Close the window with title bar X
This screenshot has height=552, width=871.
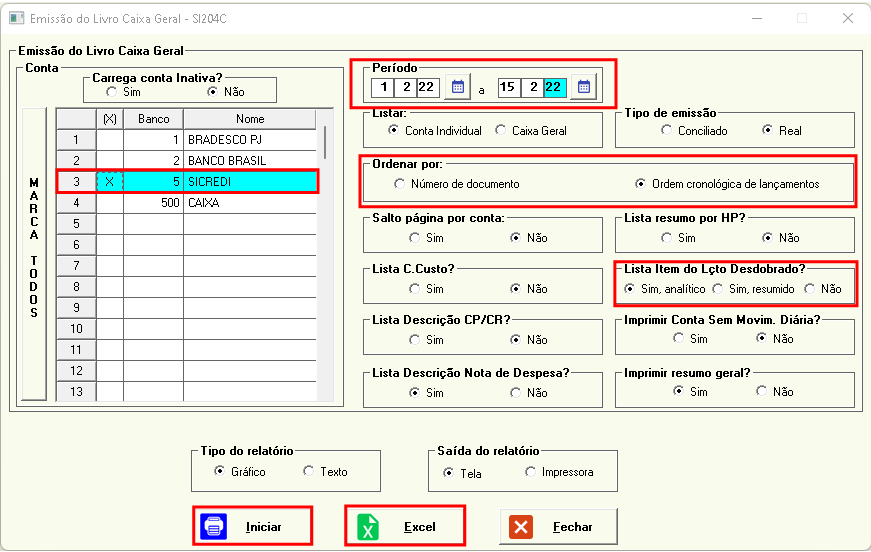[x=848, y=18]
